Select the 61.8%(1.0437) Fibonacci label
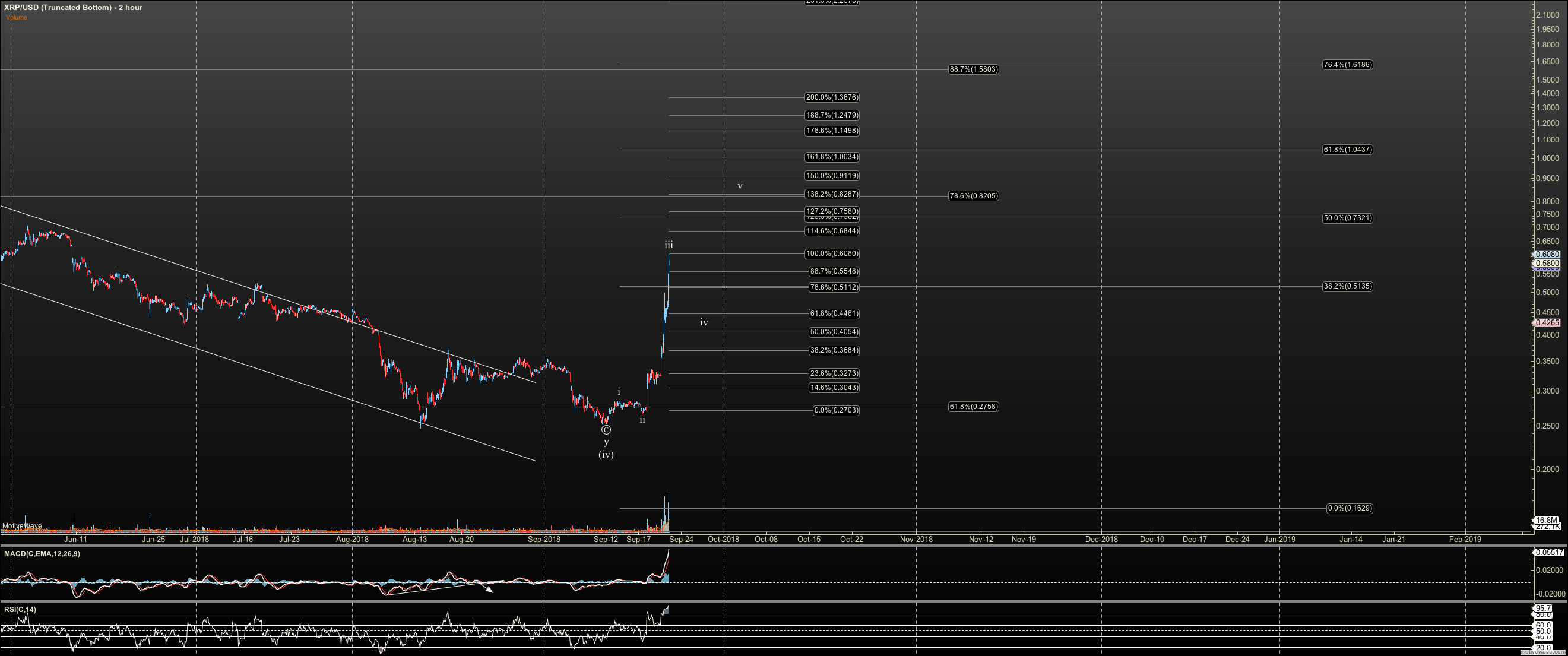 [x=1347, y=150]
